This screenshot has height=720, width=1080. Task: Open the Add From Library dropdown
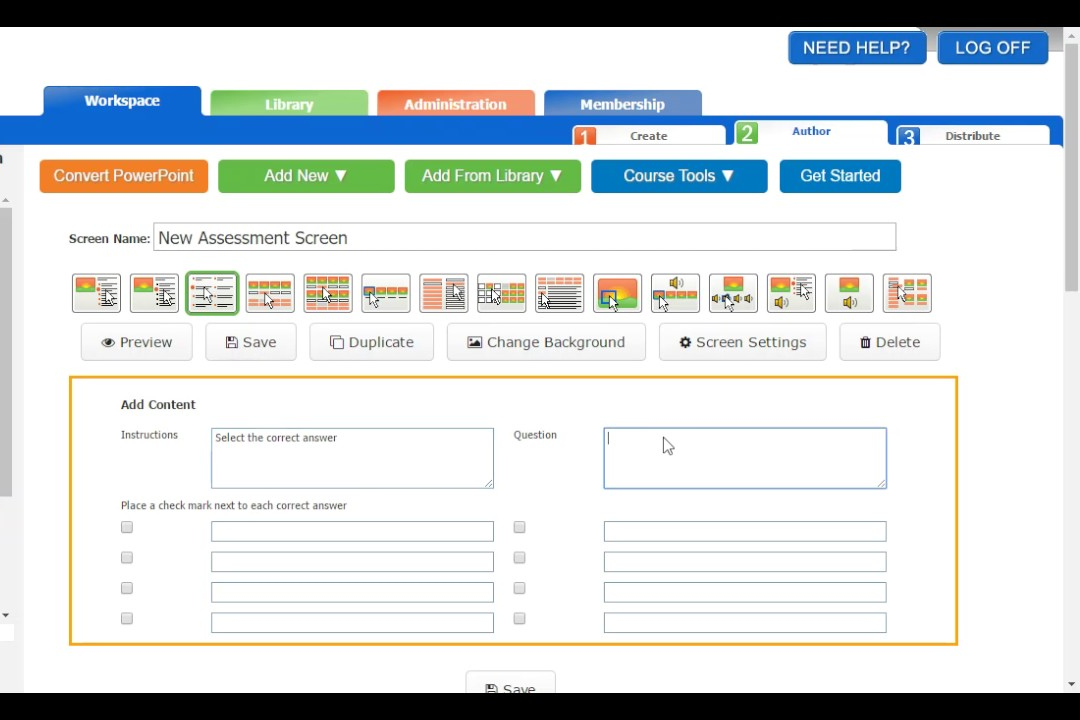click(492, 175)
